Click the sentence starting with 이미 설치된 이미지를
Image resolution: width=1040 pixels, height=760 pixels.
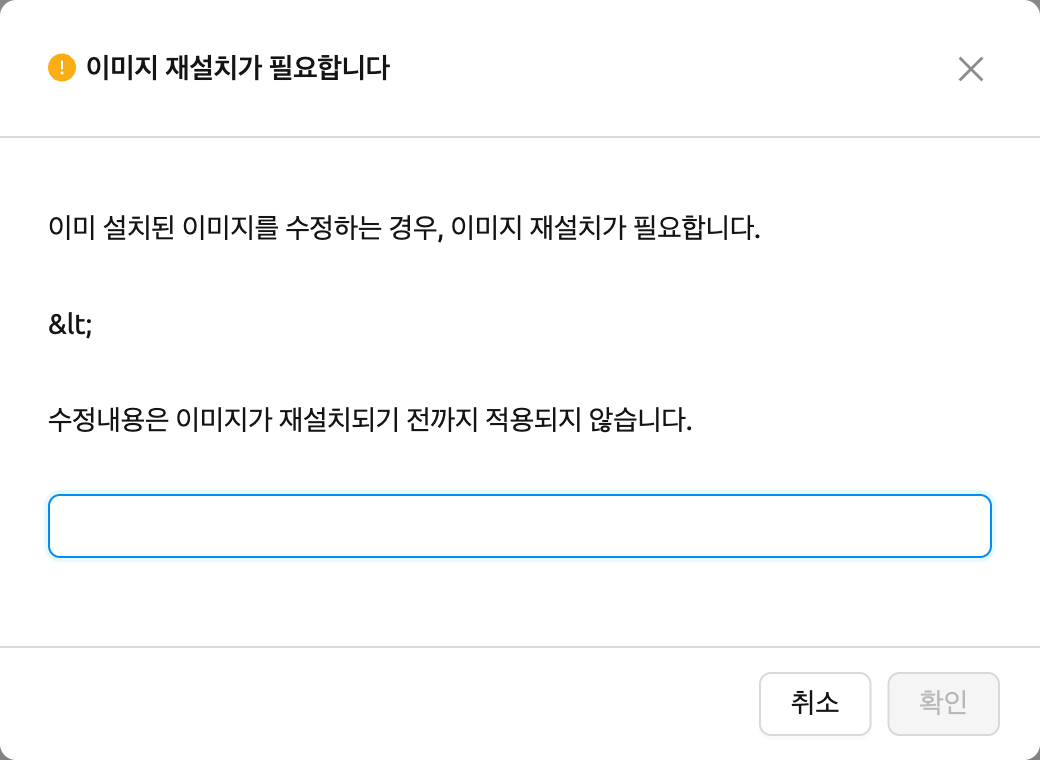pos(404,228)
